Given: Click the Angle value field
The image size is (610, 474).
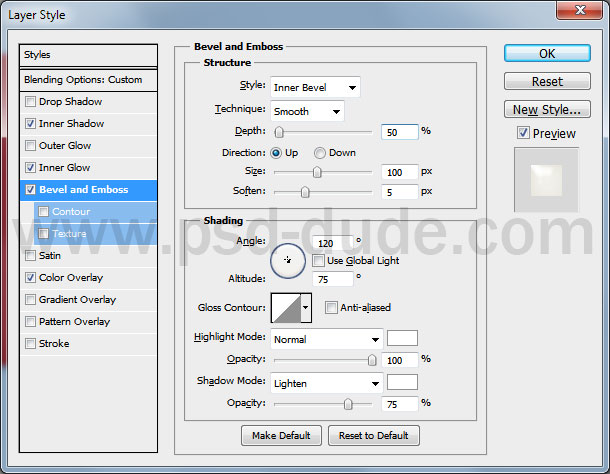Looking at the screenshot, I should pyautogui.click(x=333, y=243).
